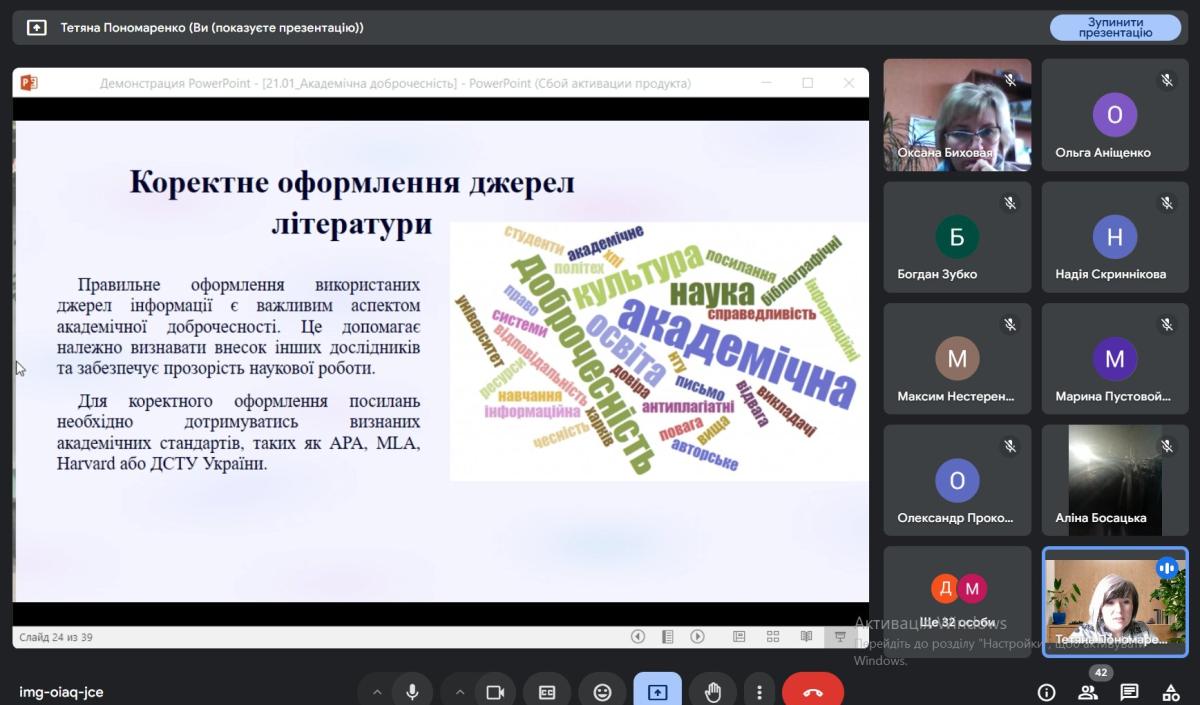Image resolution: width=1200 pixels, height=705 pixels.
Task: Select Оксана Бихова's video tile
Action: 957,114
